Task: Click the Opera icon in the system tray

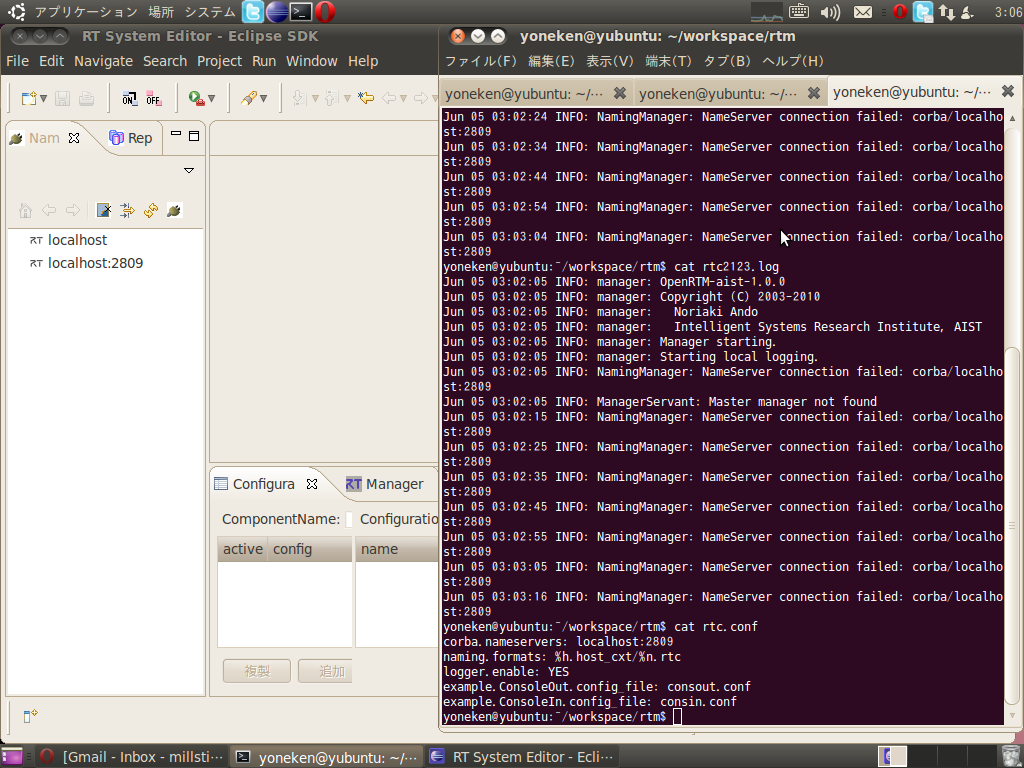Action: 900,12
